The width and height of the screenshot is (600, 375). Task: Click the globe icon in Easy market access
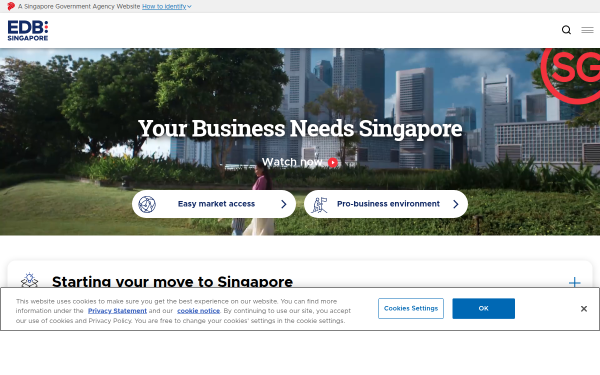147,204
